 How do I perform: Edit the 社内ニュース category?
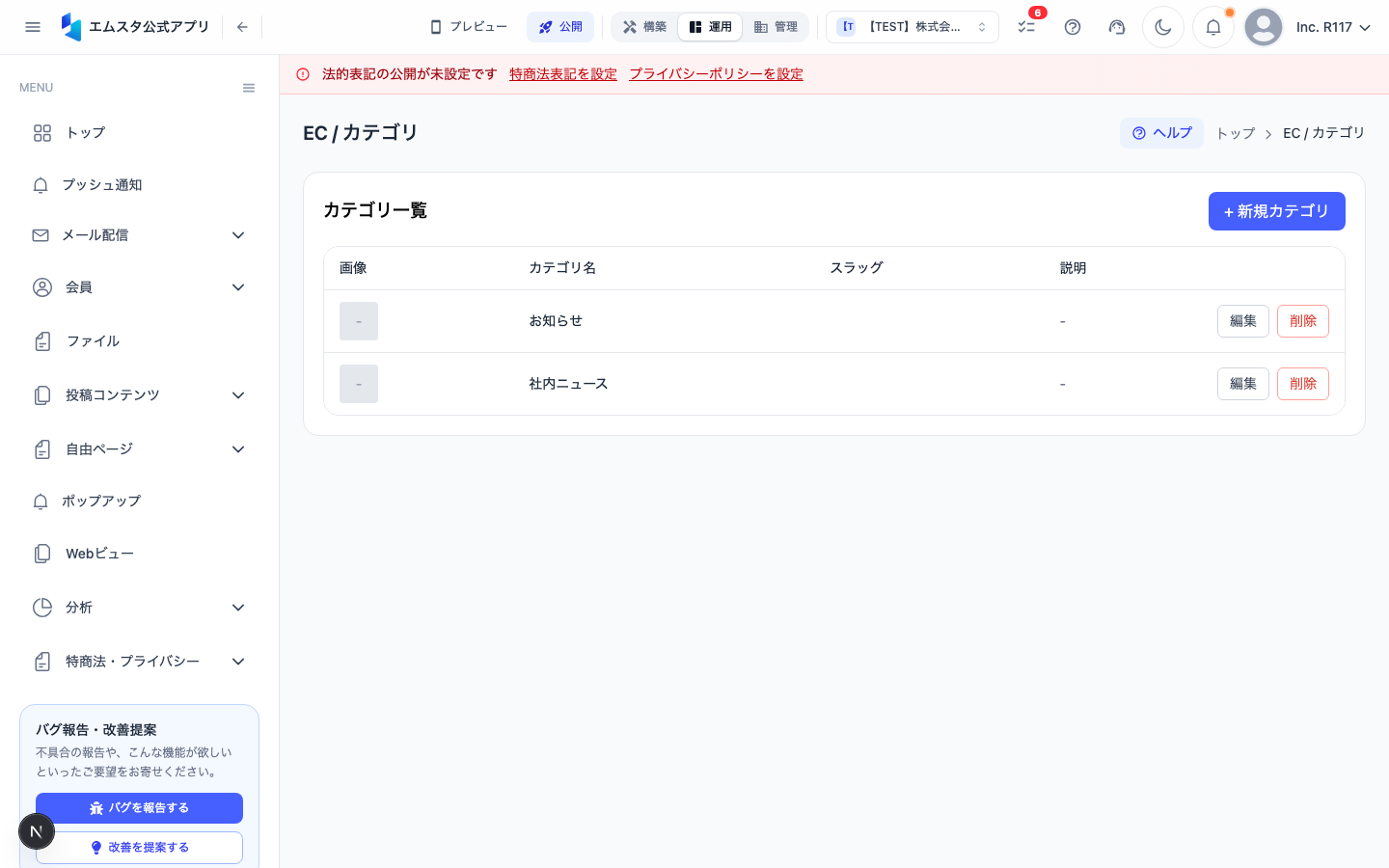(1243, 384)
